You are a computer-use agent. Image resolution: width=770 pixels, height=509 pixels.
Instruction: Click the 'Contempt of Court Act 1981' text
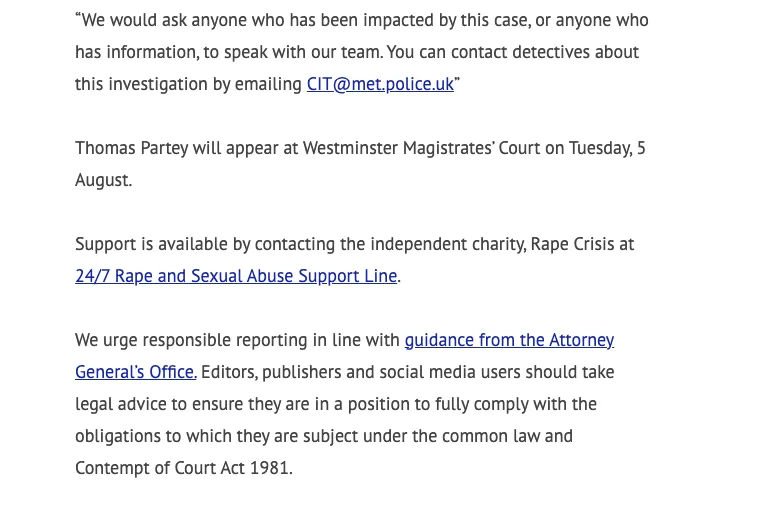(182, 468)
